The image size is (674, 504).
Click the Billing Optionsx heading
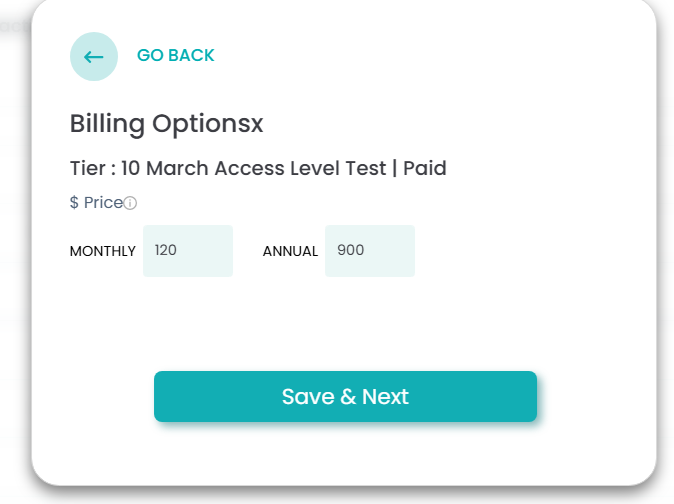[167, 124]
